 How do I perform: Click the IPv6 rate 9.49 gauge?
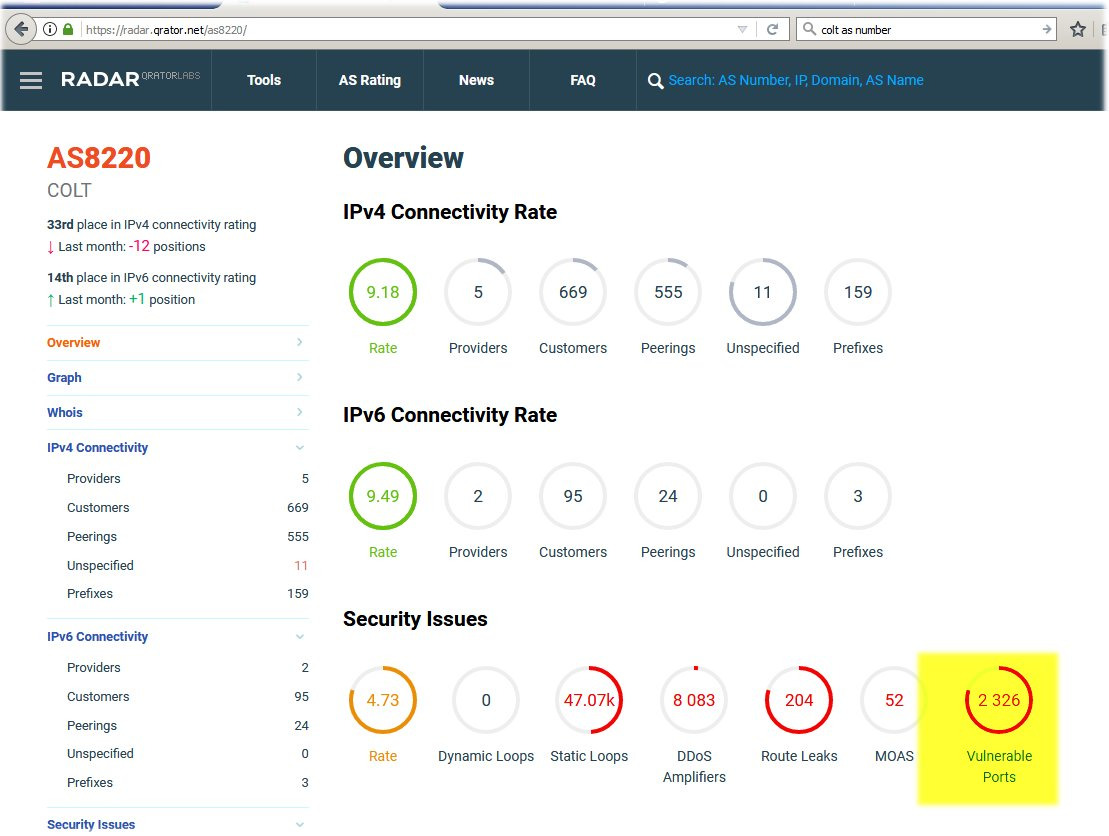(x=383, y=496)
